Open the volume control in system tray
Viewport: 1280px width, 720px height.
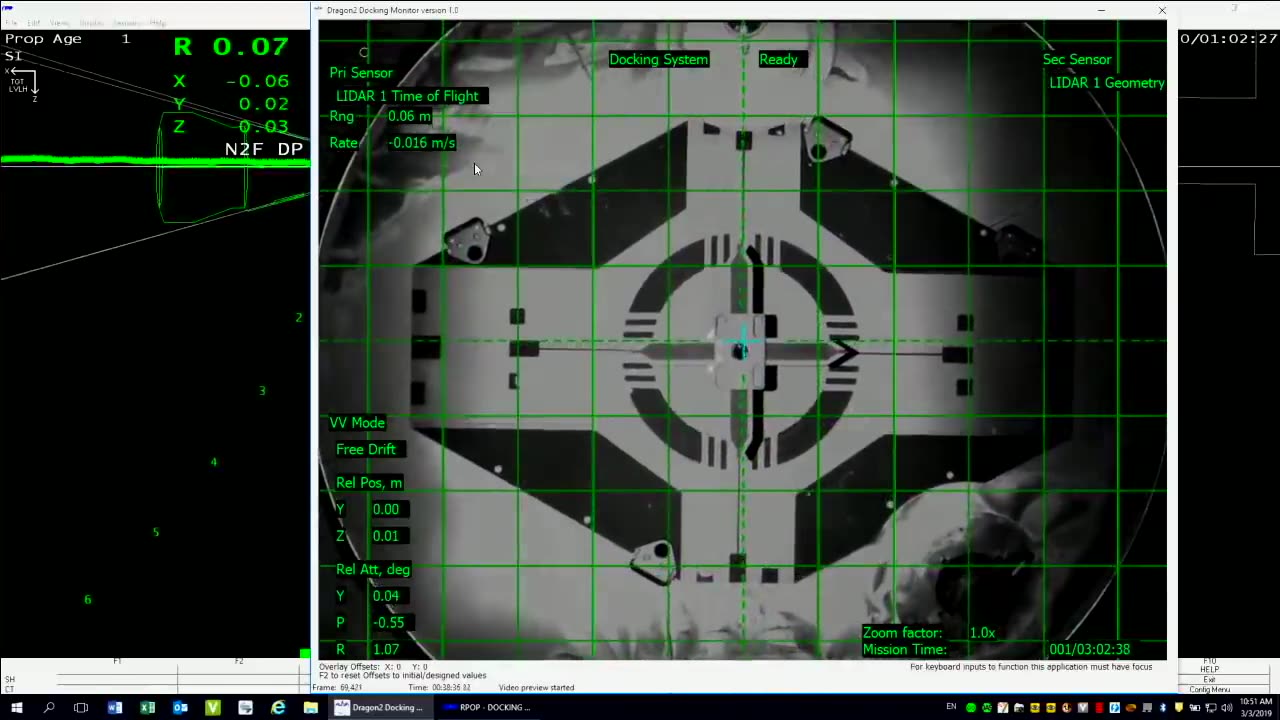click(1227, 708)
